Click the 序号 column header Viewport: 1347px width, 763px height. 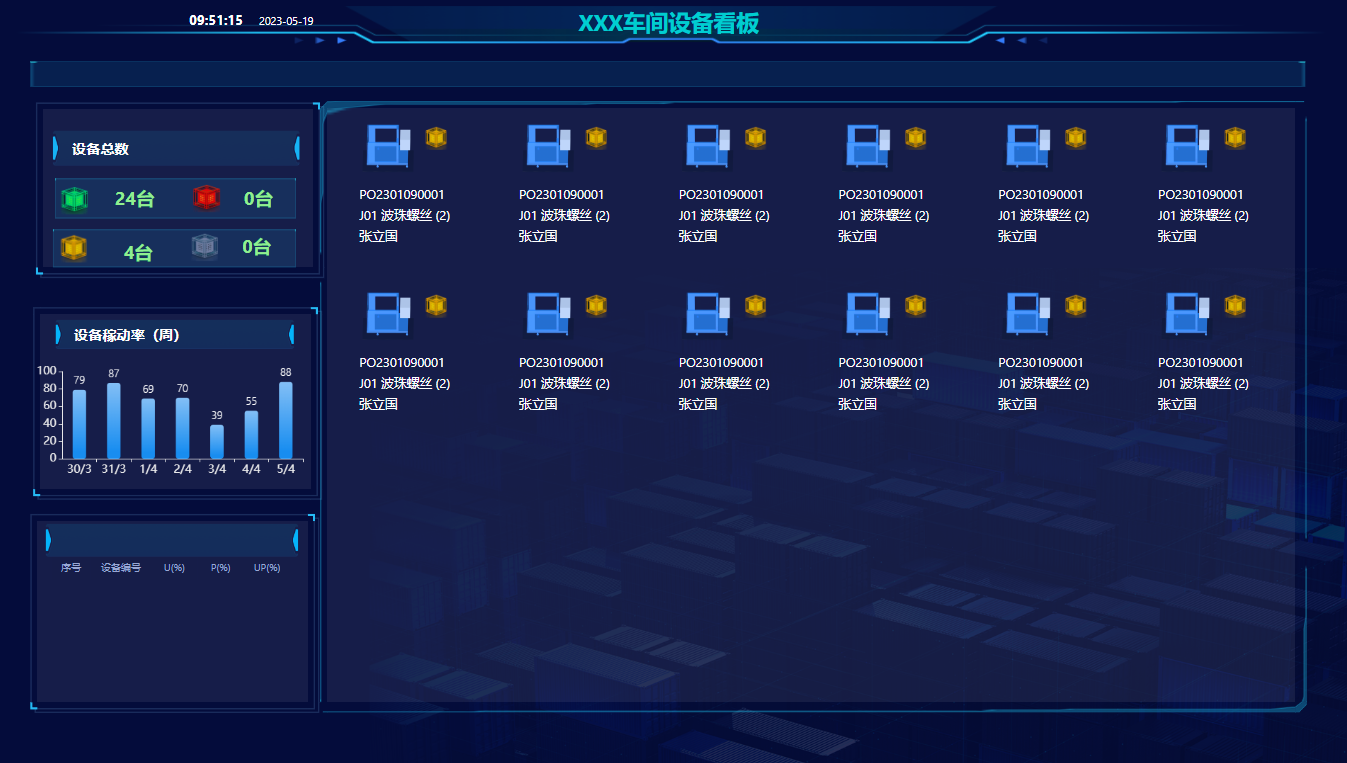(71, 568)
